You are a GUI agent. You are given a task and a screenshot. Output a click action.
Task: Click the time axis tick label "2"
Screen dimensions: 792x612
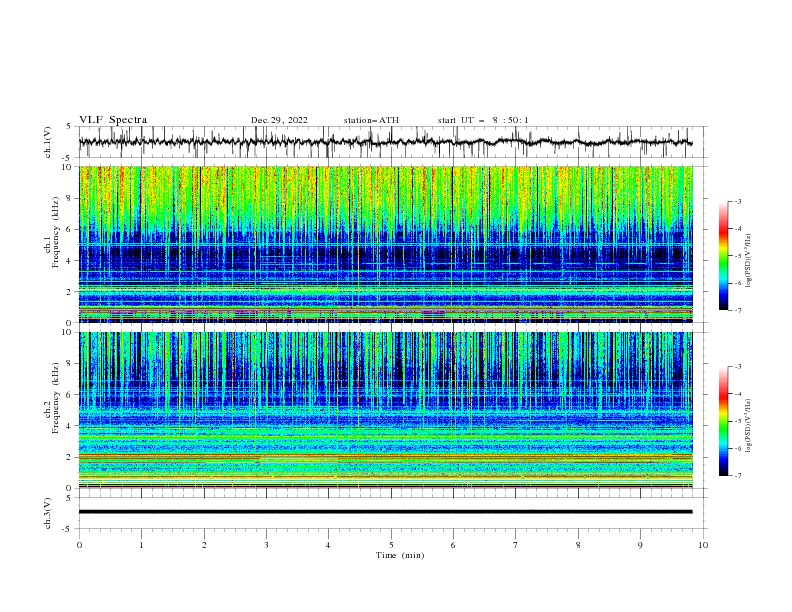click(204, 545)
